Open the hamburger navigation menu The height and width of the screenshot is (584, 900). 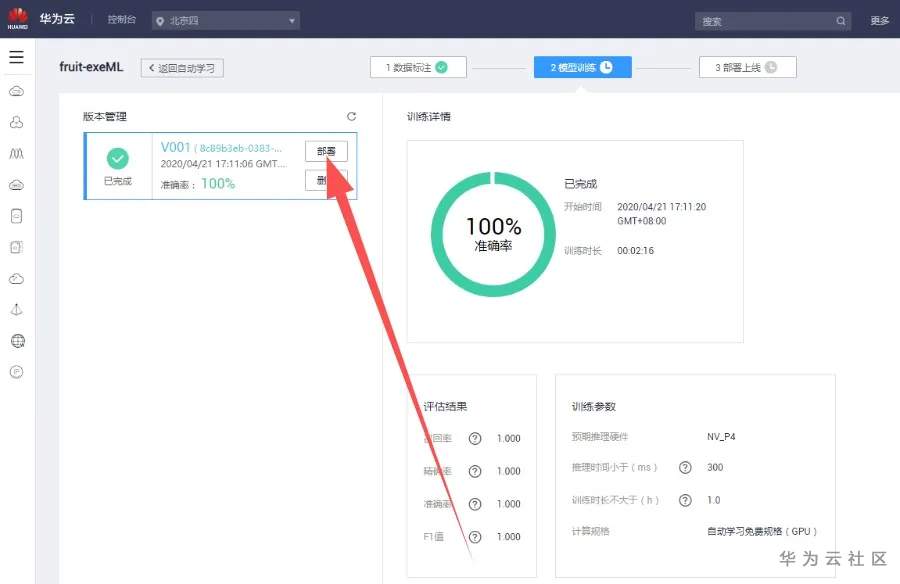point(17,57)
